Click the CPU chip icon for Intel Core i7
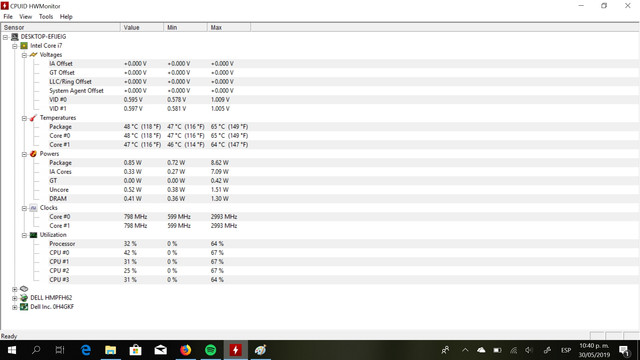The width and height of the screenshot is (640, 360). (24, 46)
